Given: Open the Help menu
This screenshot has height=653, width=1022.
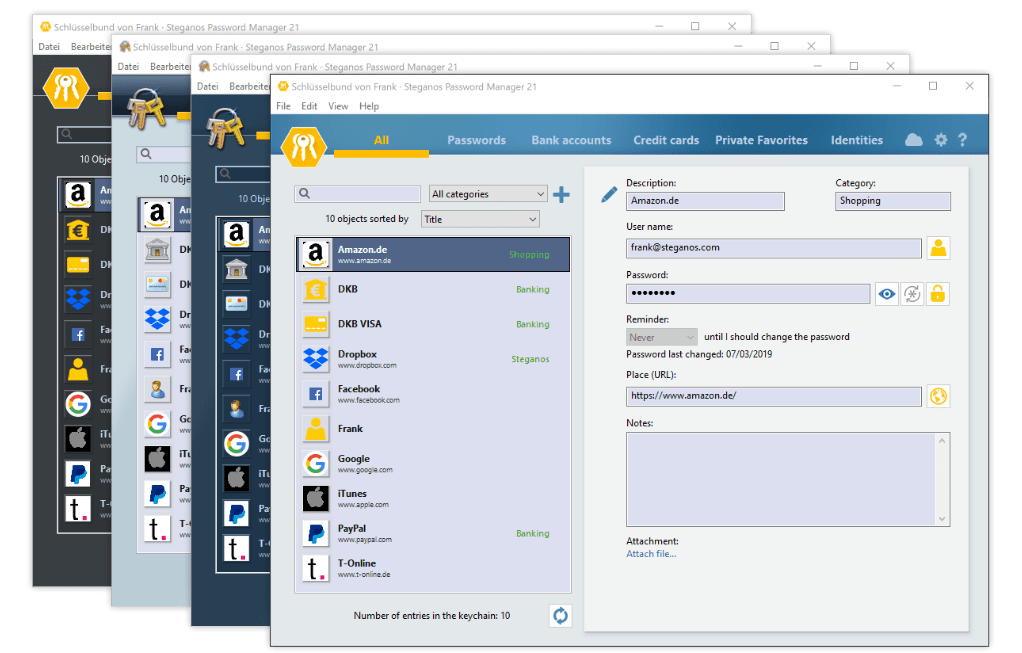Looking at the screenshot, I should coord(369,106).
